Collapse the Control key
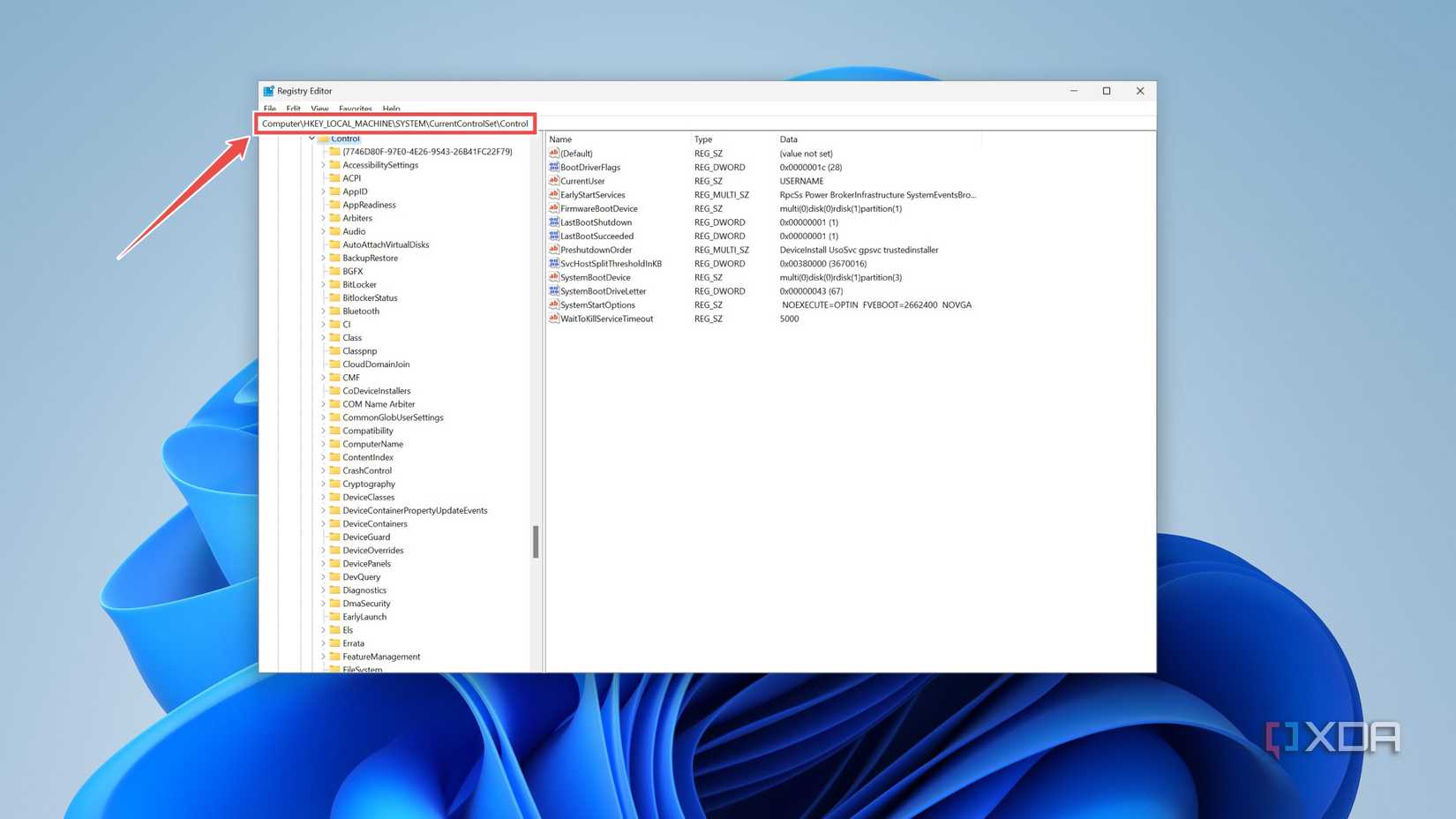1456x819 pixels. pos(311,139)
